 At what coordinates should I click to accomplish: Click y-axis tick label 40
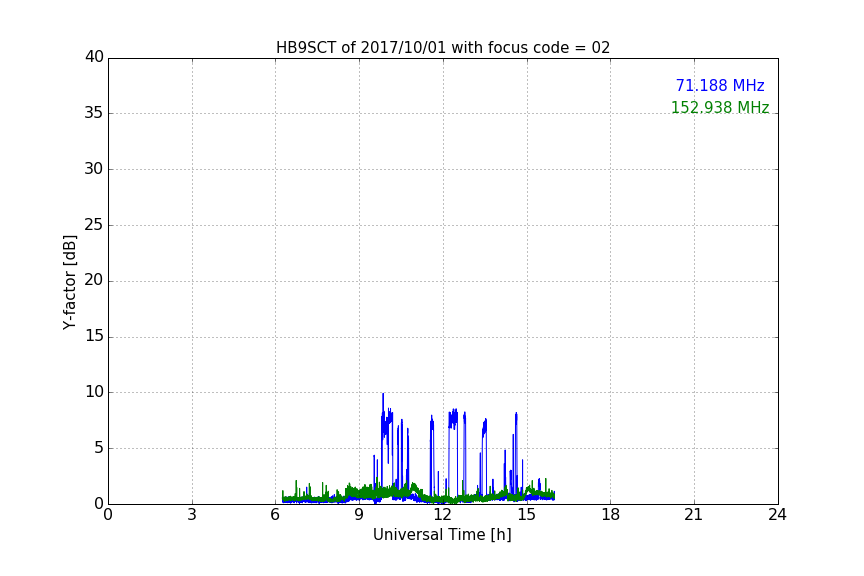point(94,57)
